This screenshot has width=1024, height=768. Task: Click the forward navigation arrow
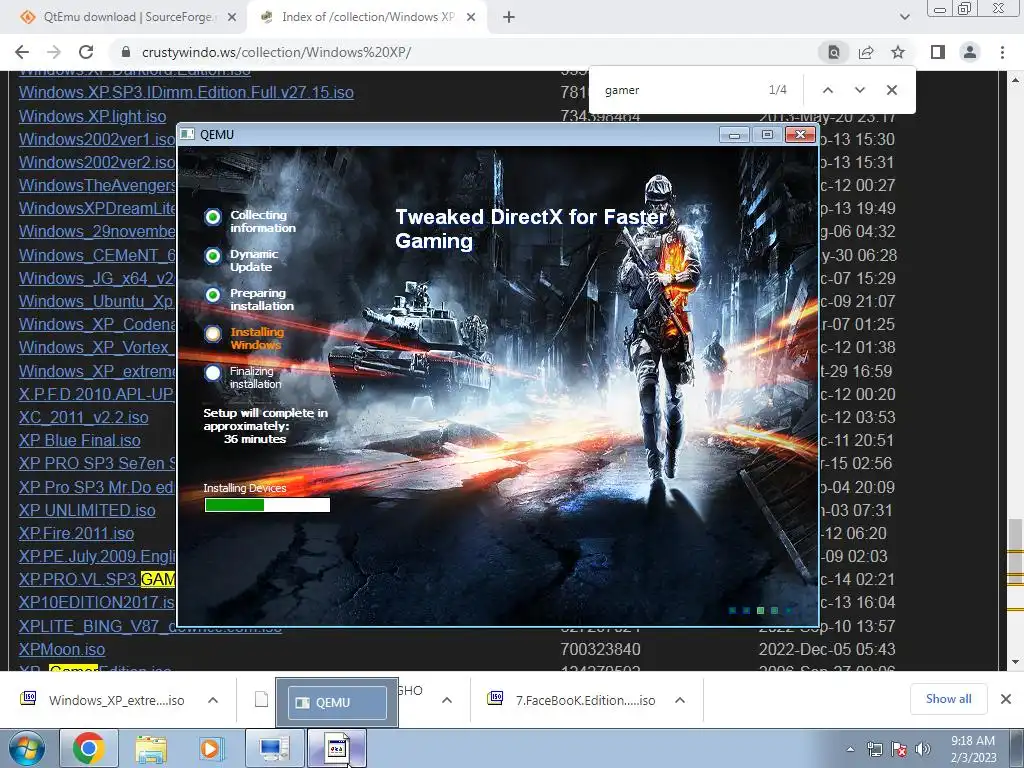[x=54, y=52]
